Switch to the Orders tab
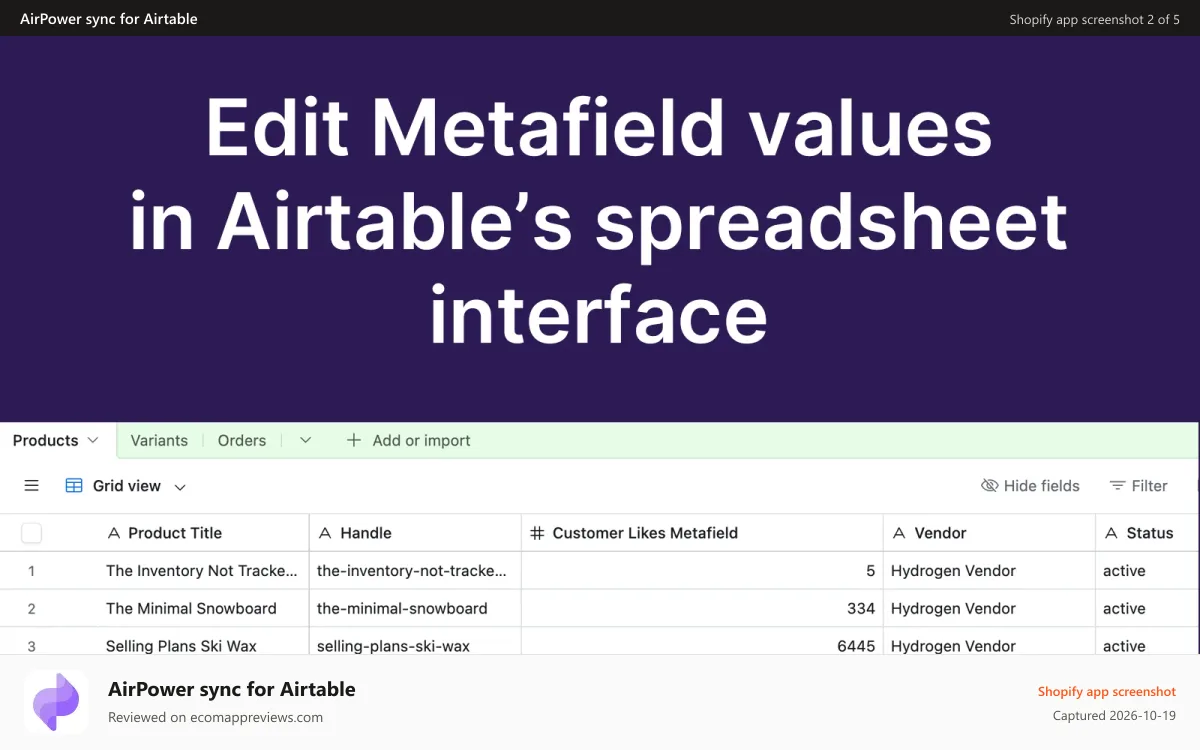This screenshot has height=750, width=1200. point(242,440)
